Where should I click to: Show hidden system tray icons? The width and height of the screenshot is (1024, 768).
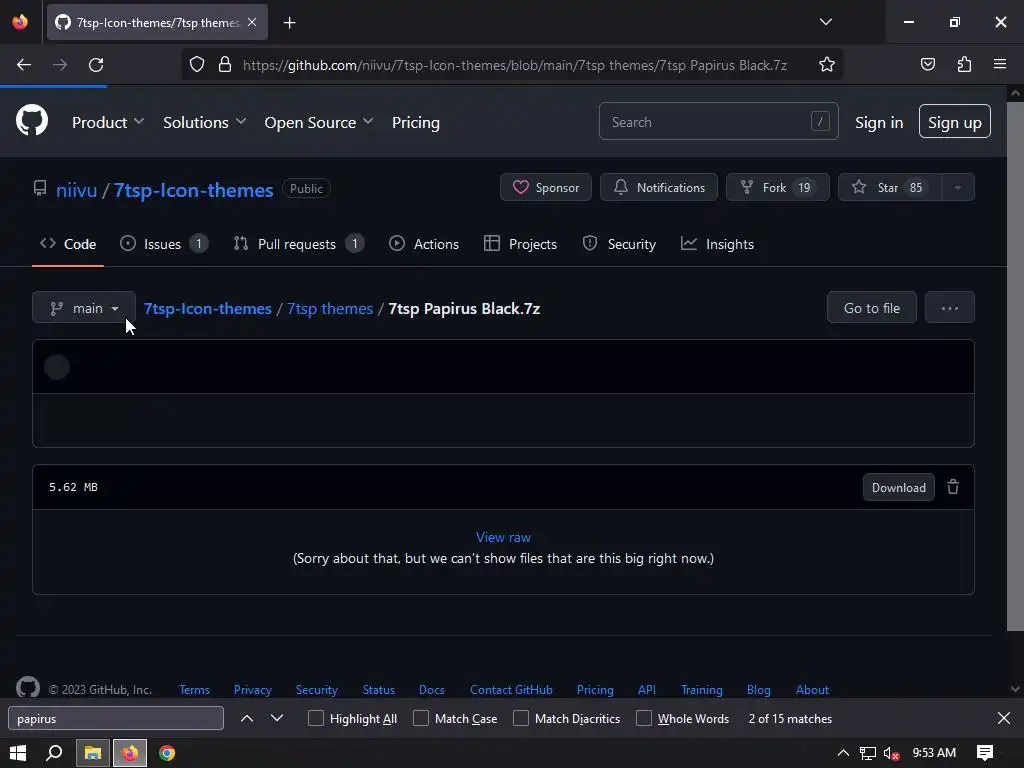tap(843, 753)
